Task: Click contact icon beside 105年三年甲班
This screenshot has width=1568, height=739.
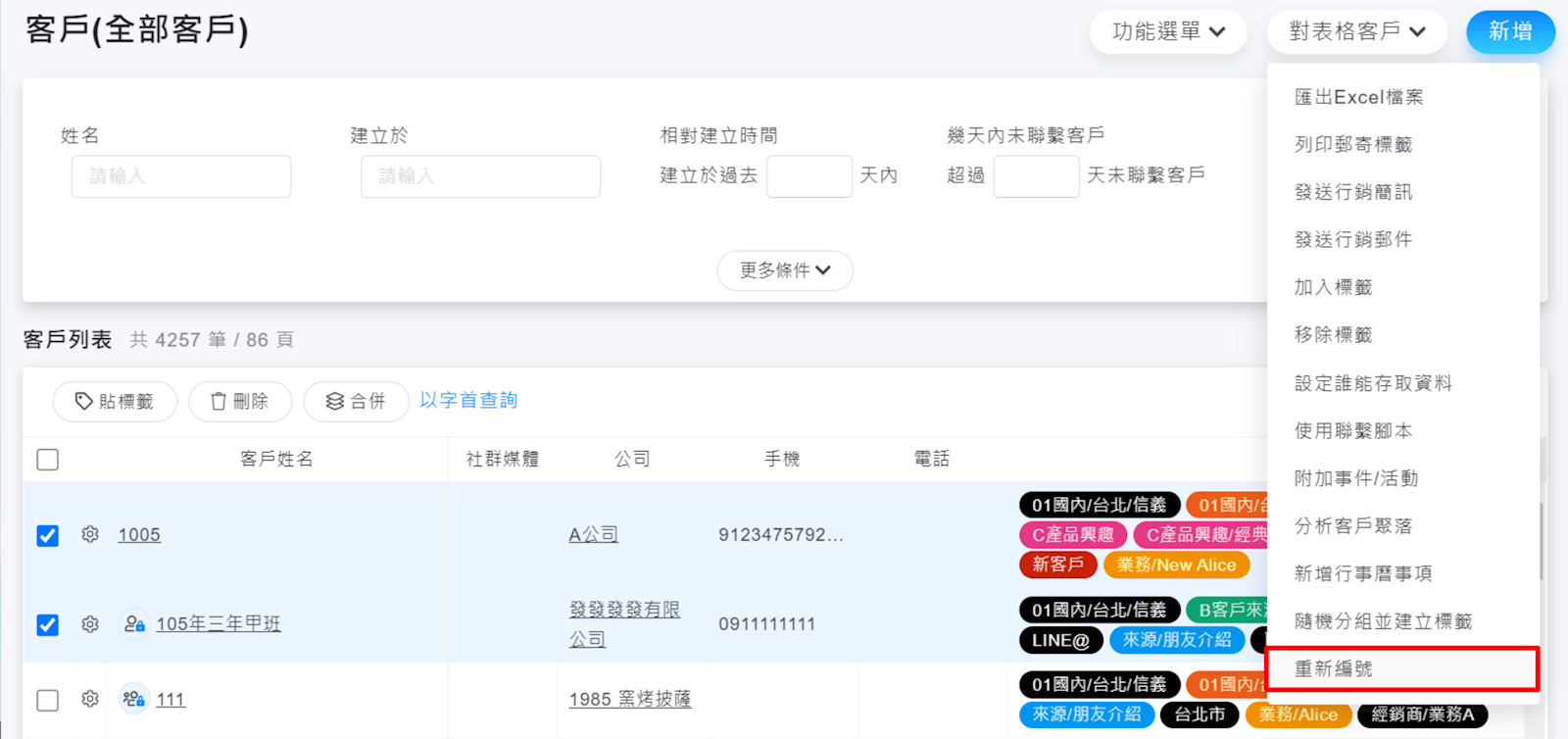Action: tap(134, 624)
